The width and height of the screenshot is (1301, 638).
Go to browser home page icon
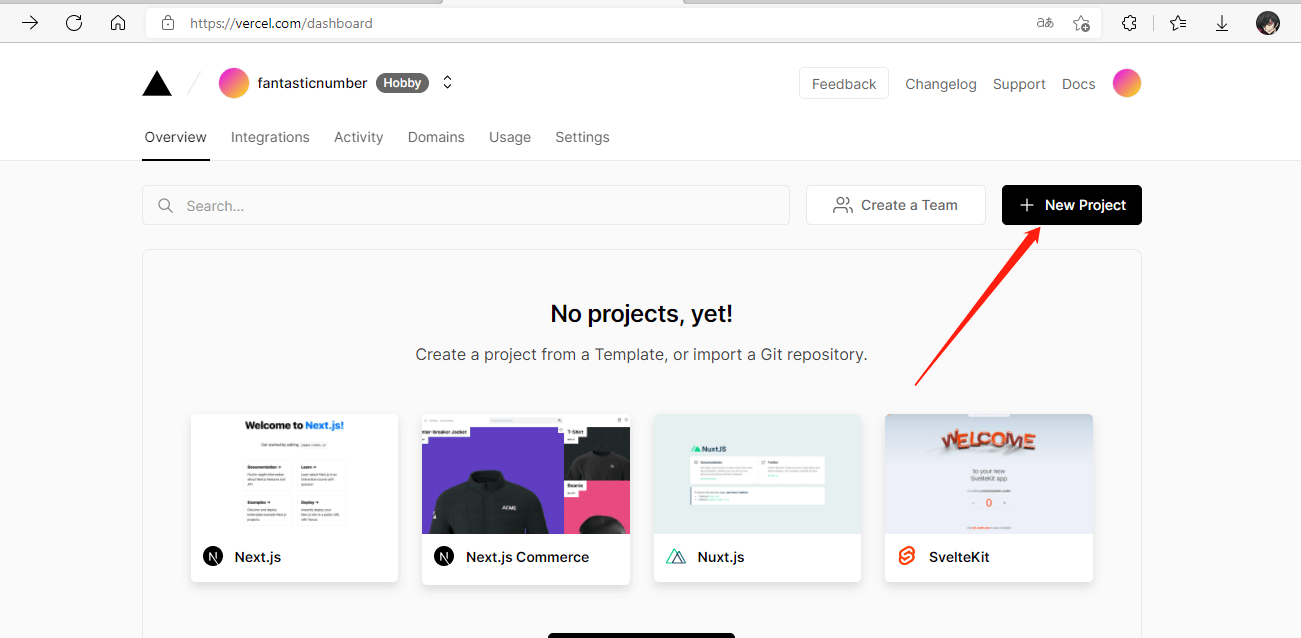[x=118, y=23]
